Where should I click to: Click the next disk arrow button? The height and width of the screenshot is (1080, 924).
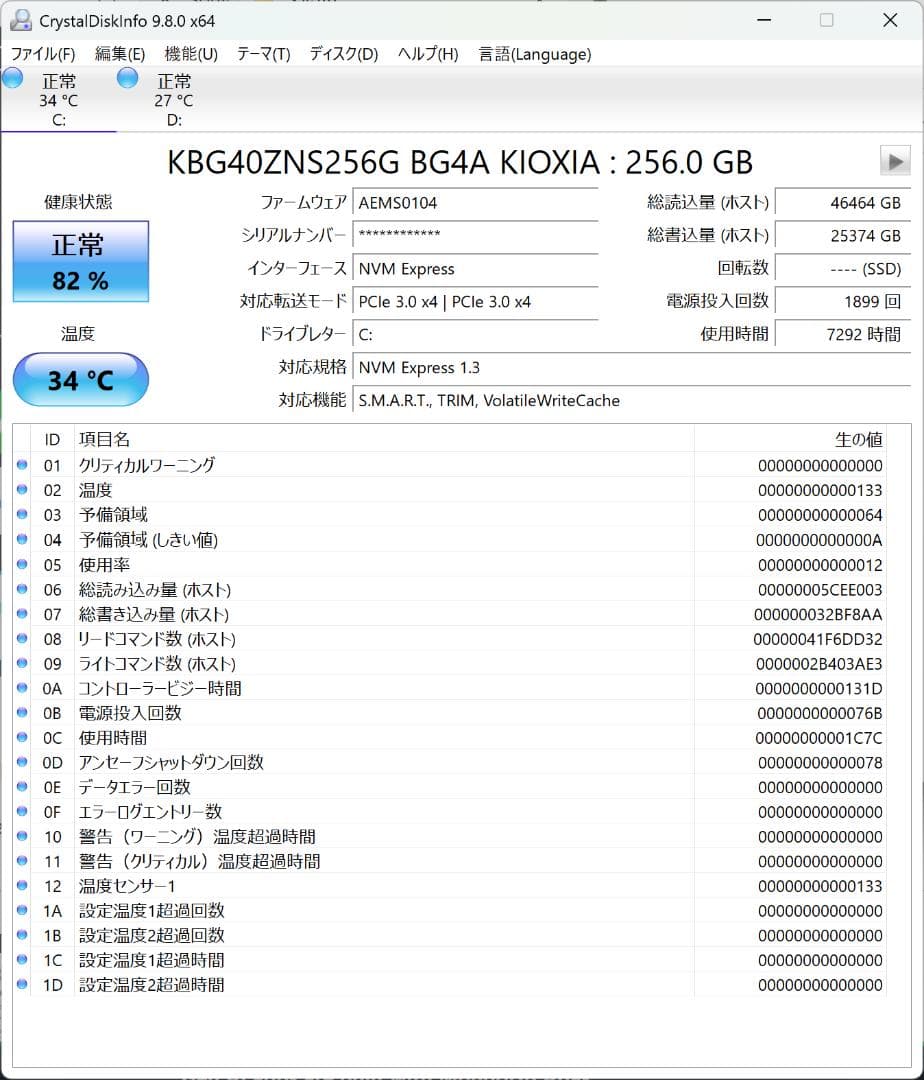895,161
